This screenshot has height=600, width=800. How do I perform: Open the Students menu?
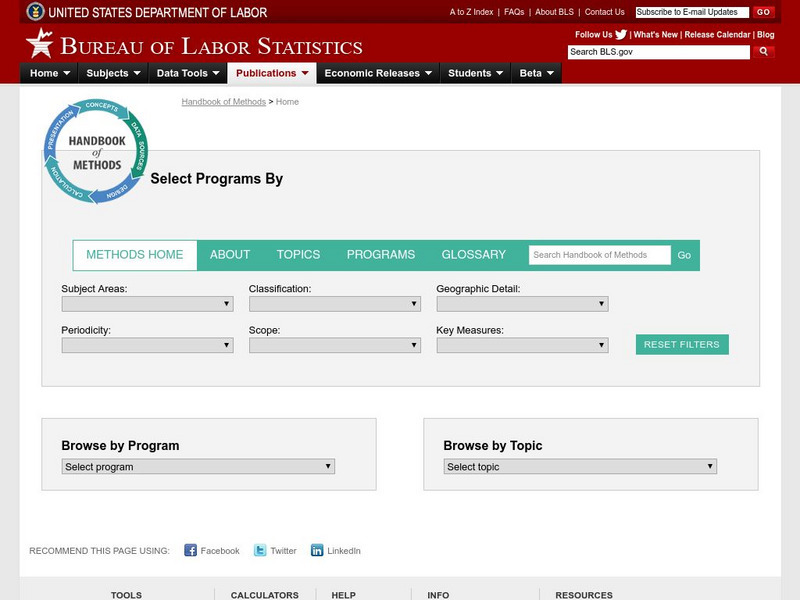[x=475, y=73]
